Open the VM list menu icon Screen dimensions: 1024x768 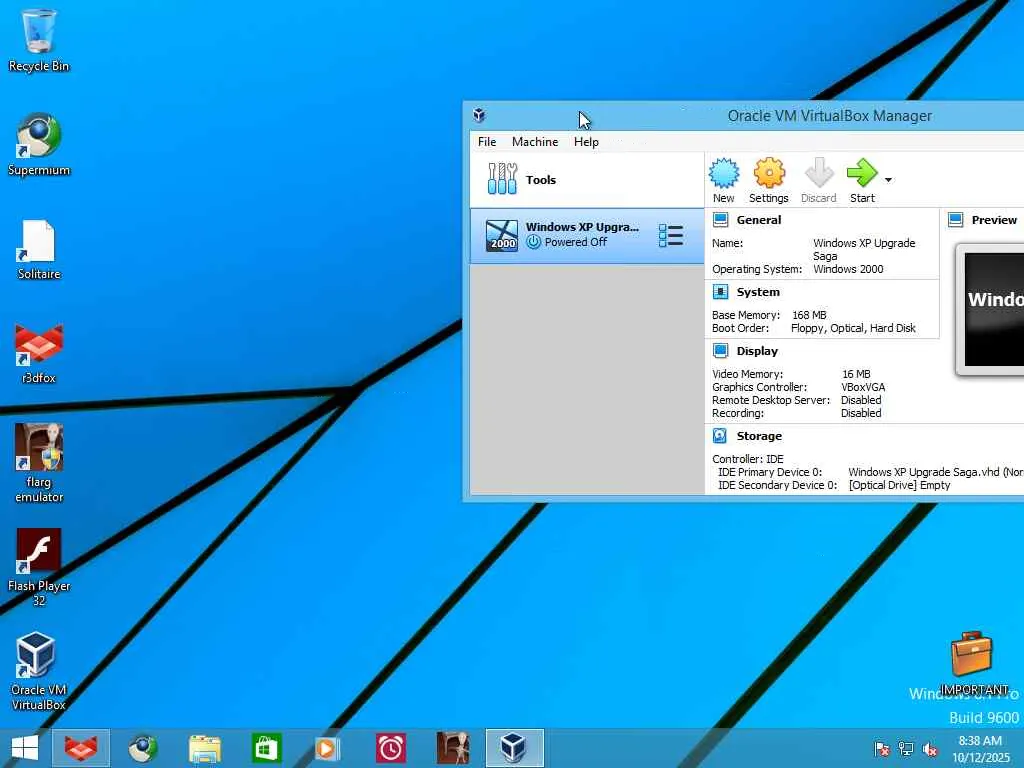point(671,236)
